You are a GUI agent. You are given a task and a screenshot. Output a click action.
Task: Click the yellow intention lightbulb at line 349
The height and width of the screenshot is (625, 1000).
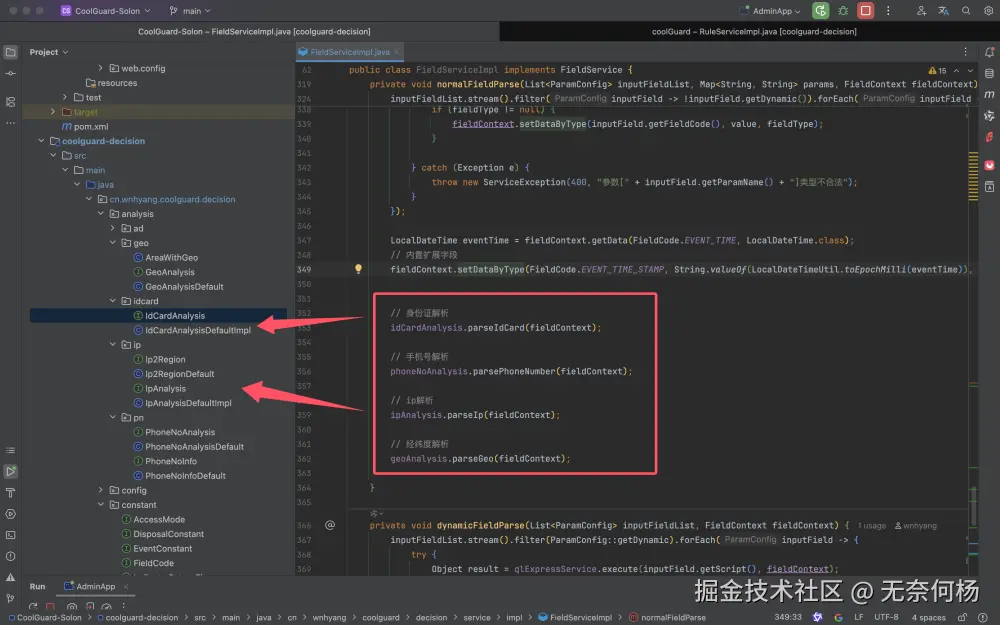(358, 269)
